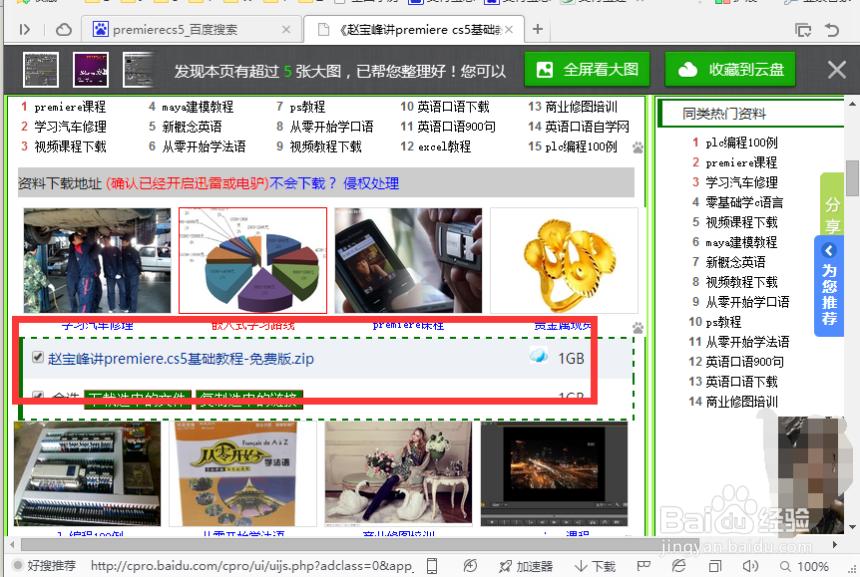Open sidebar item 7 新概念英语
This screenshot has height=577, width=860.
735,262
